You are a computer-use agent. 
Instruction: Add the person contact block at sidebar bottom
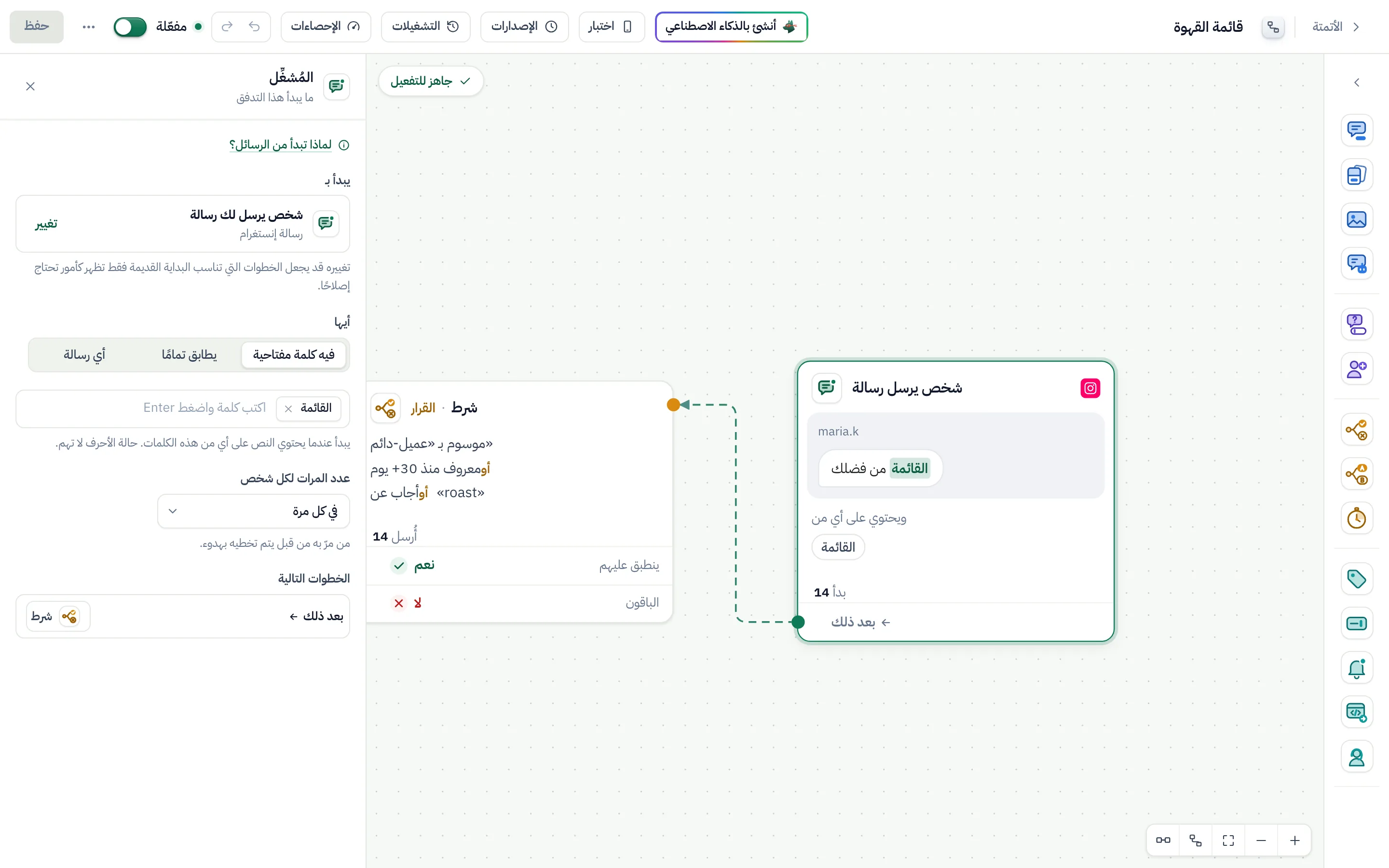(1356, 757)
